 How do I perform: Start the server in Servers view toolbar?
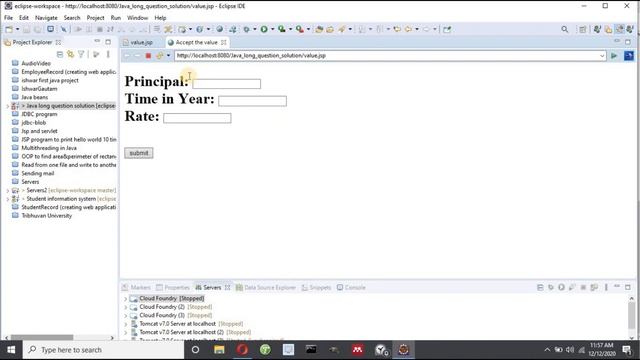(x=561, y=287)
